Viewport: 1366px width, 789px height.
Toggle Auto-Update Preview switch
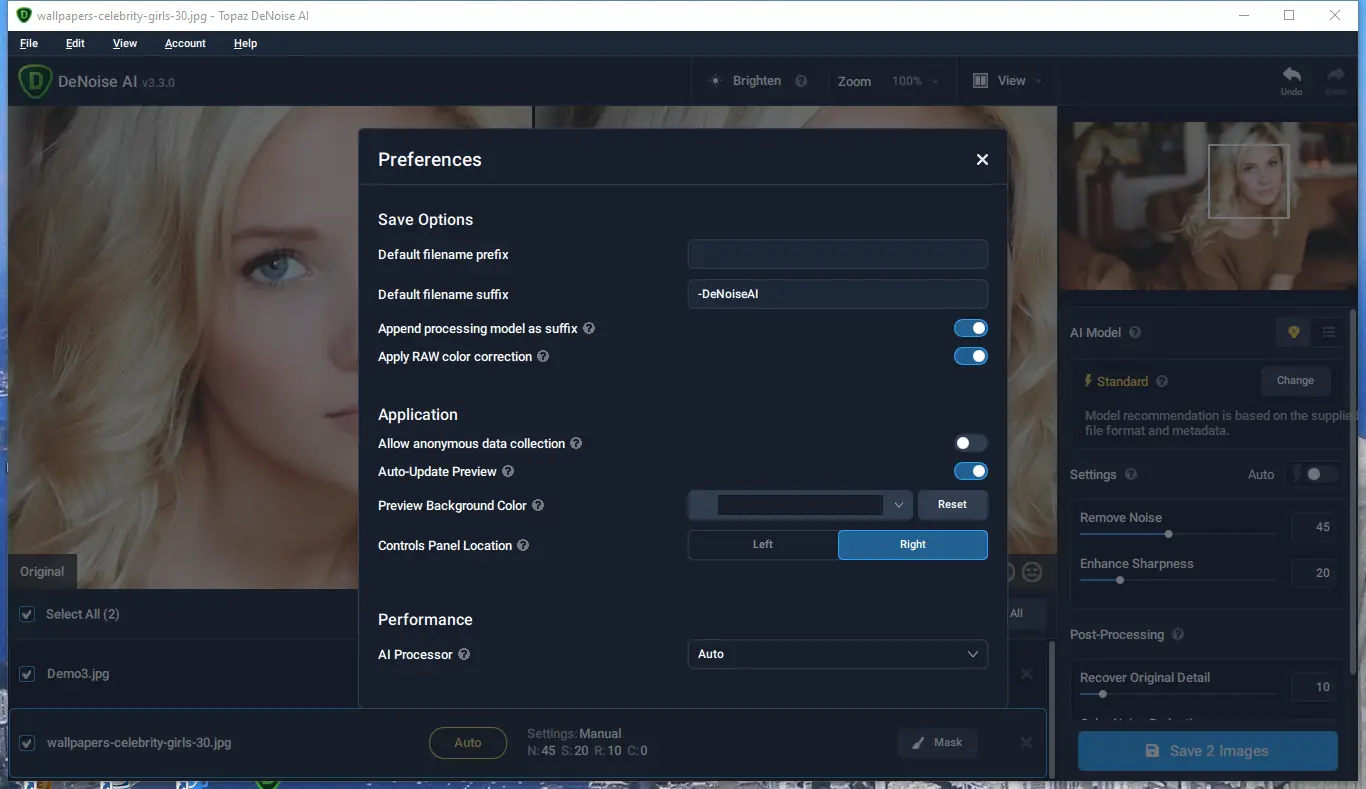[970, 472]
